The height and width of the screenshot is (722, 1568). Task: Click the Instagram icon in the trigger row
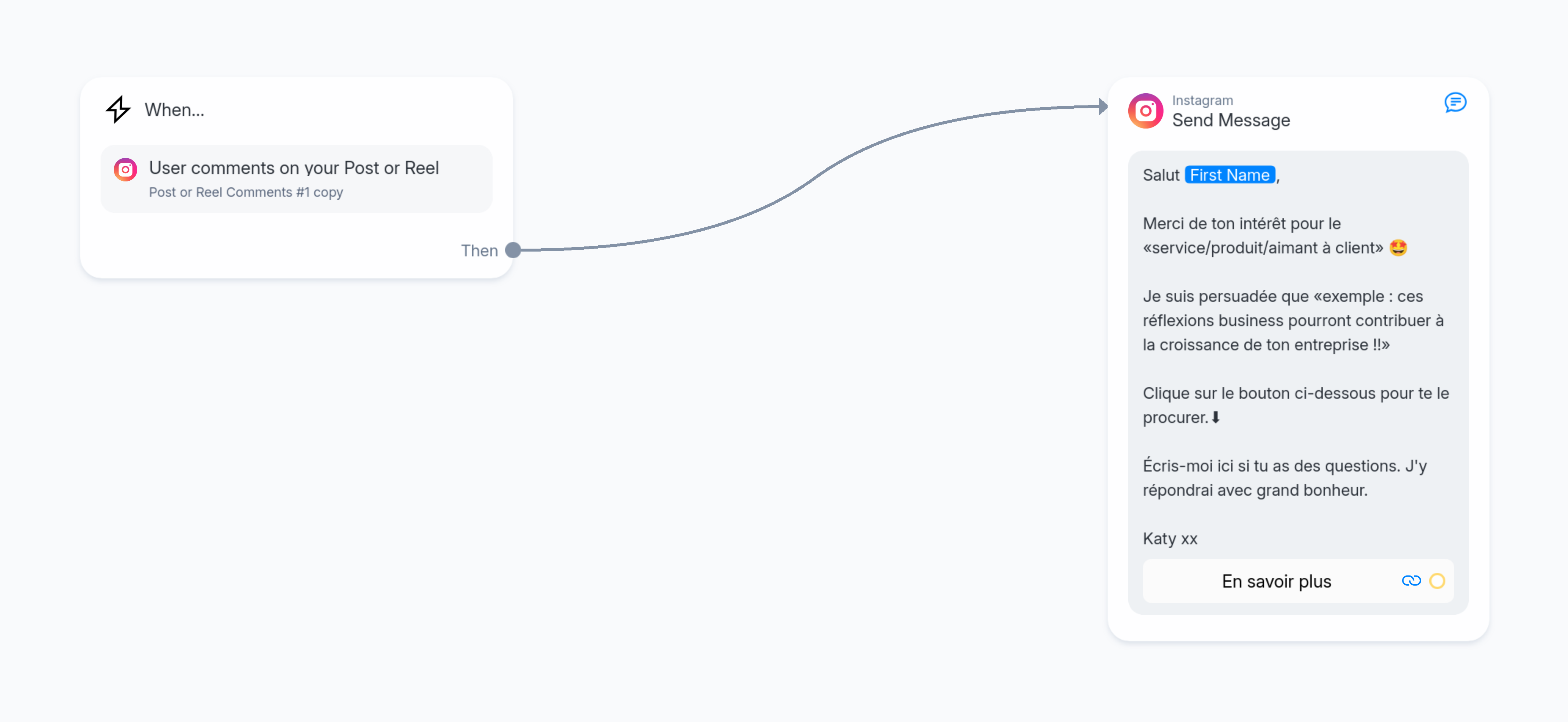click(x=126, y=169)
